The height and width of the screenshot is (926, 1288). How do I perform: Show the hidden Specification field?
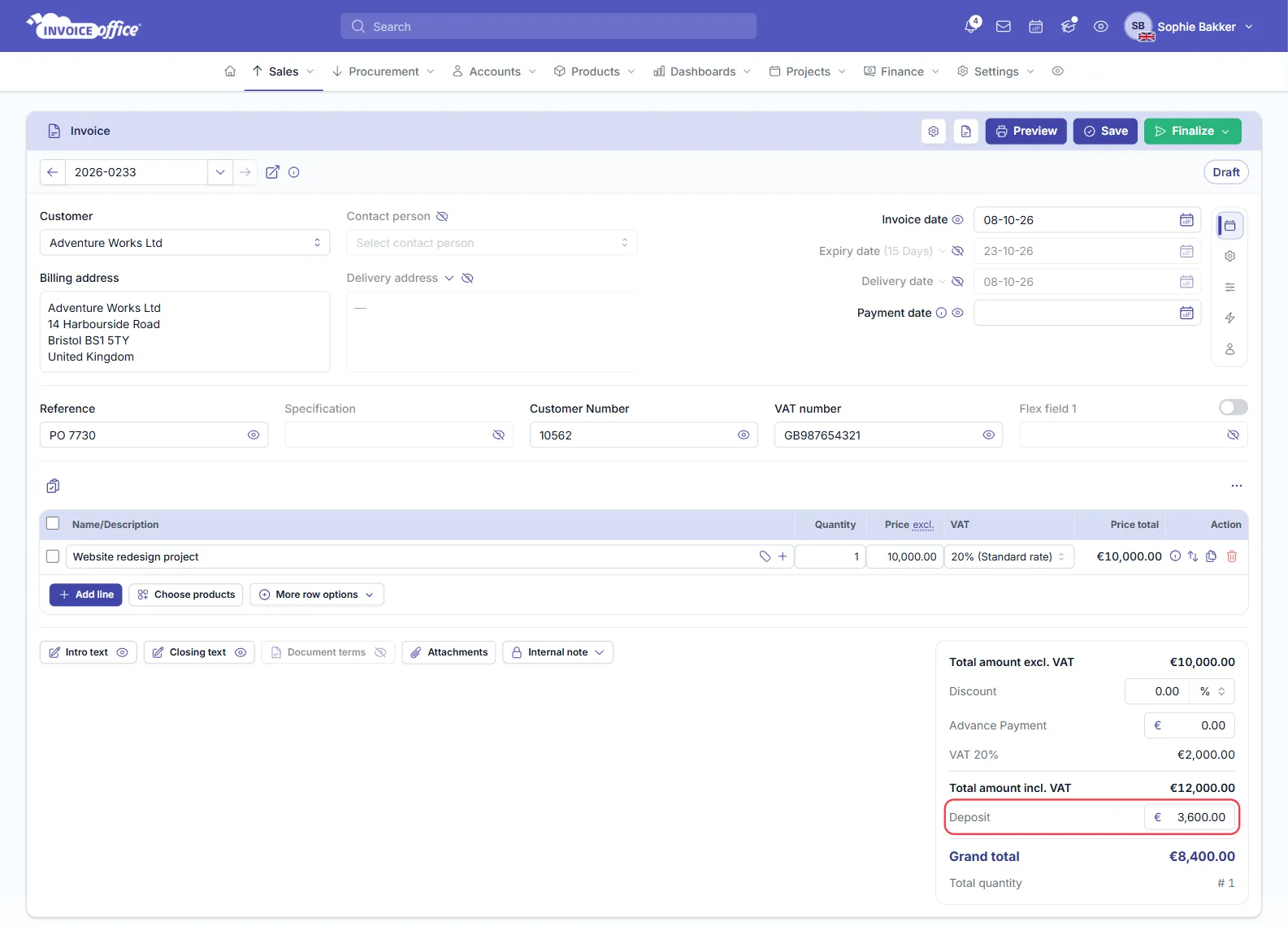[499, 435]
